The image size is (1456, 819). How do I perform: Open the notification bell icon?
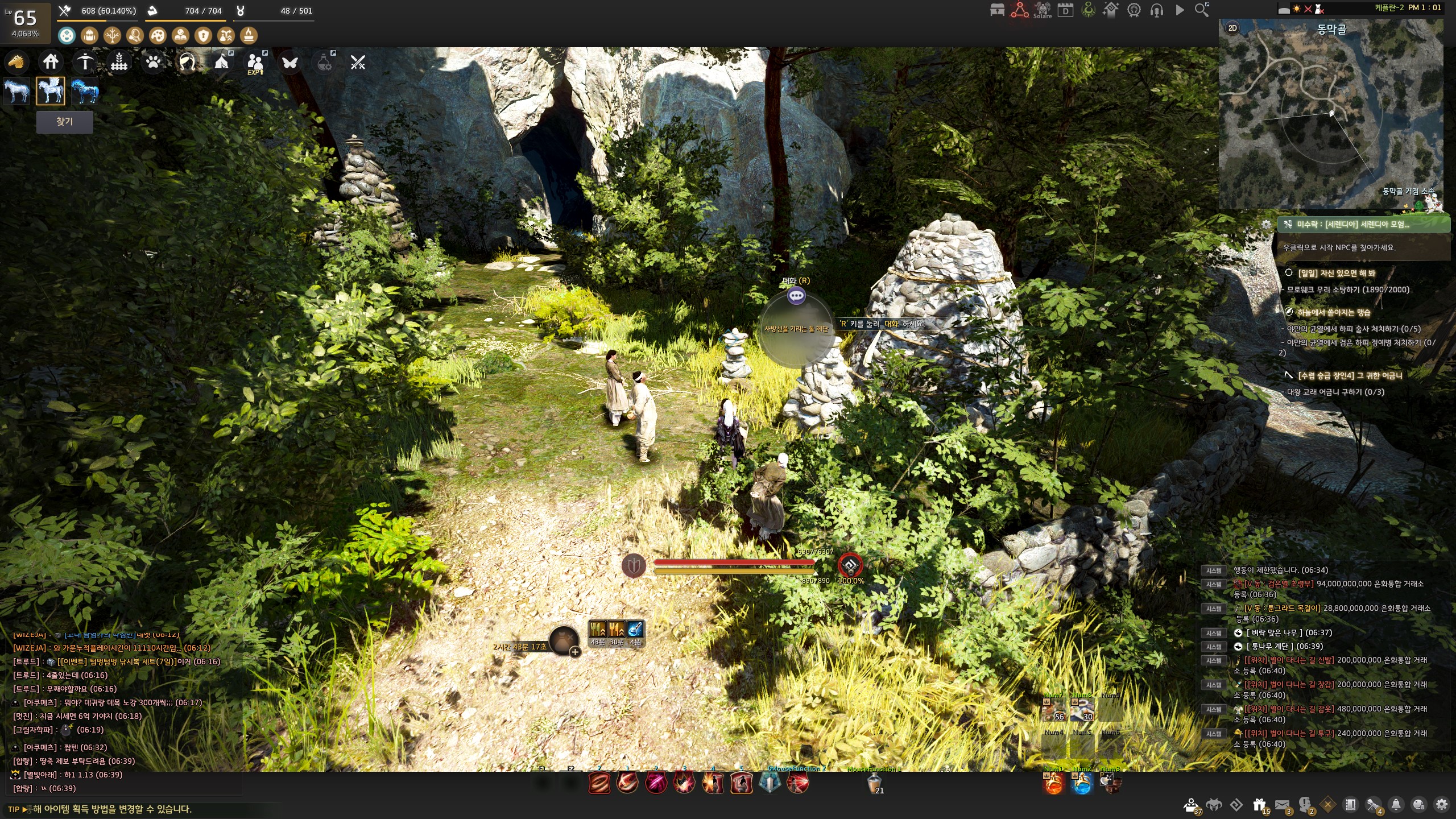[1396, 804]
